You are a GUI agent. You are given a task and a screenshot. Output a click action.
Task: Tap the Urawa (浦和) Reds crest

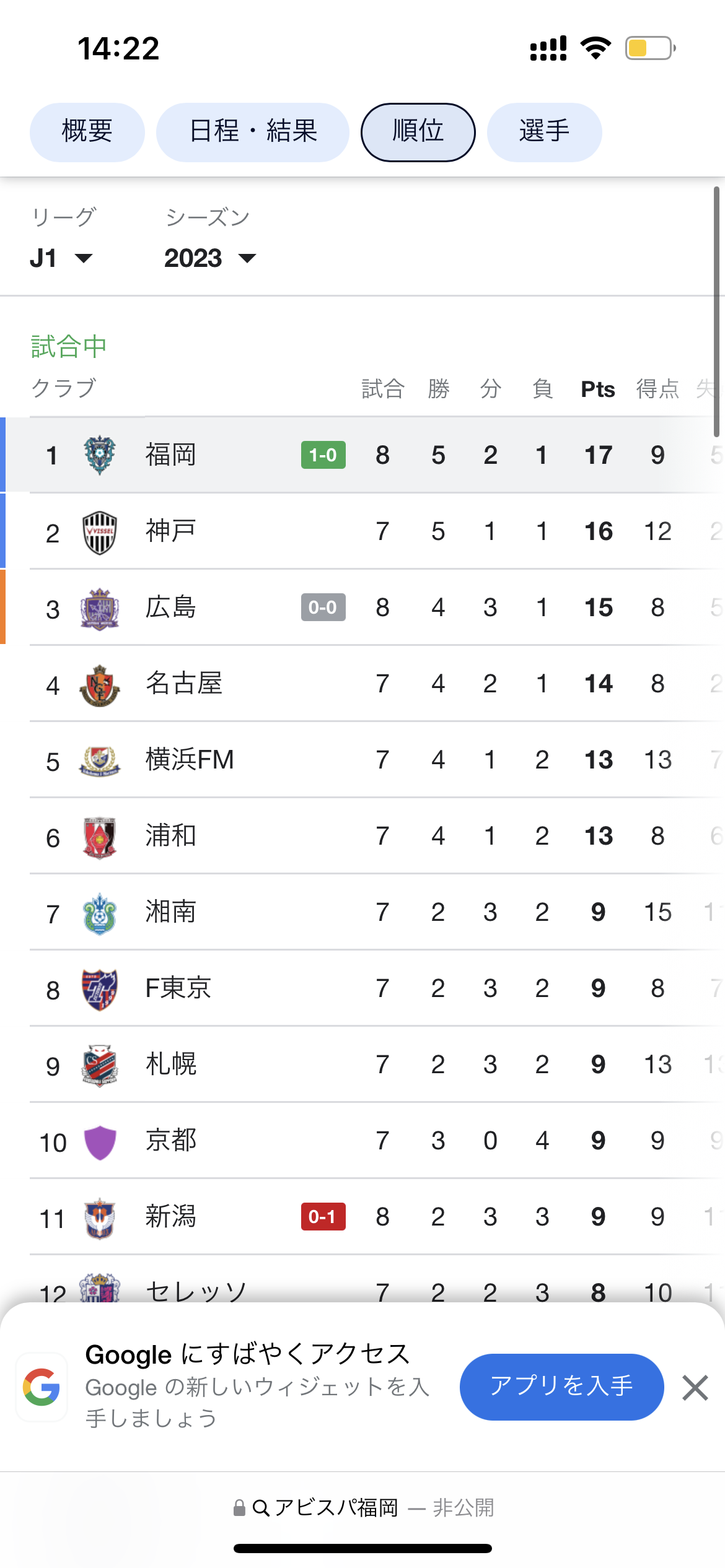tap(100, 837)
